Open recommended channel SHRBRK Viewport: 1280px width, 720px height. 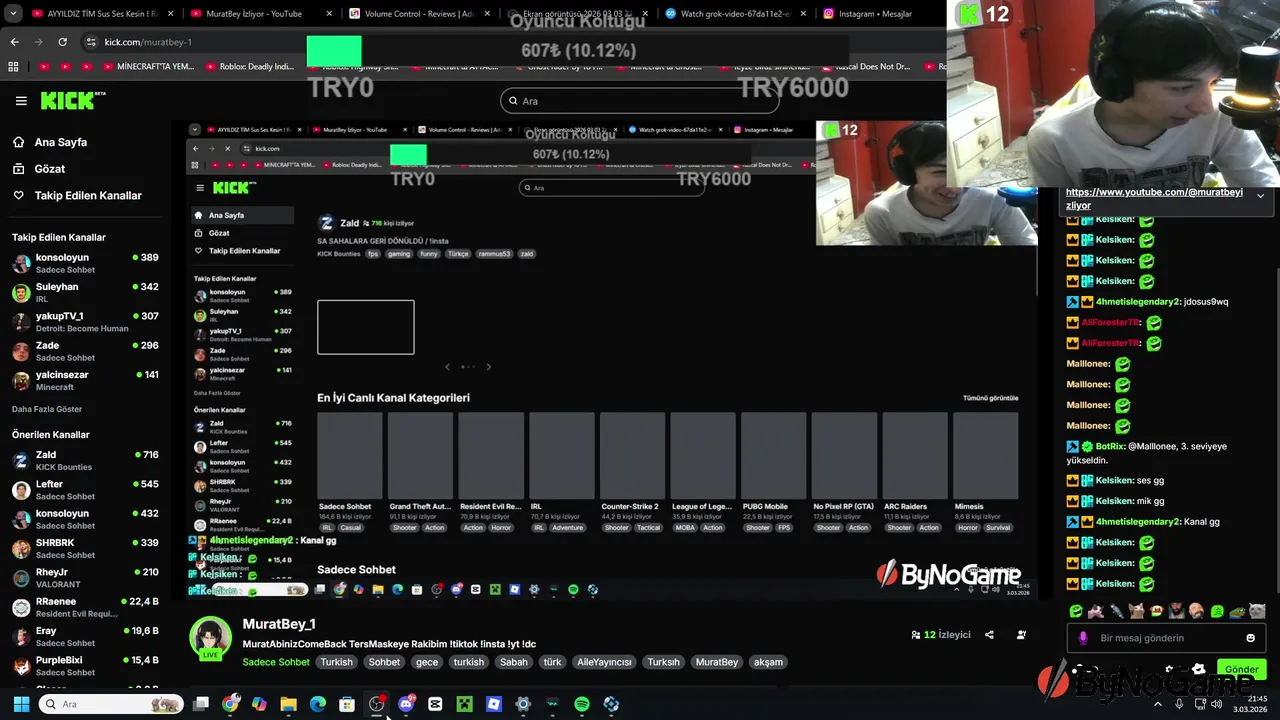[85, 548]
